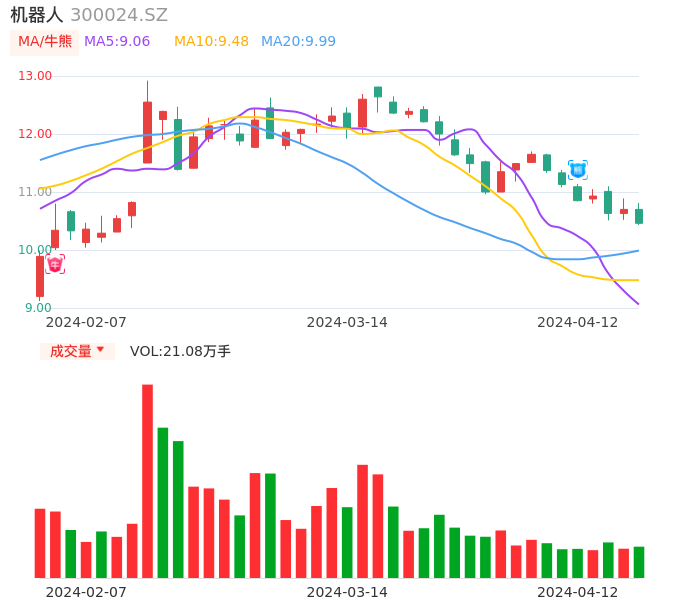Image resolution: width=686 pixels, height=606 pixels.
Task: Click the tallest red volume bar
Action: (x=147, y=480)
